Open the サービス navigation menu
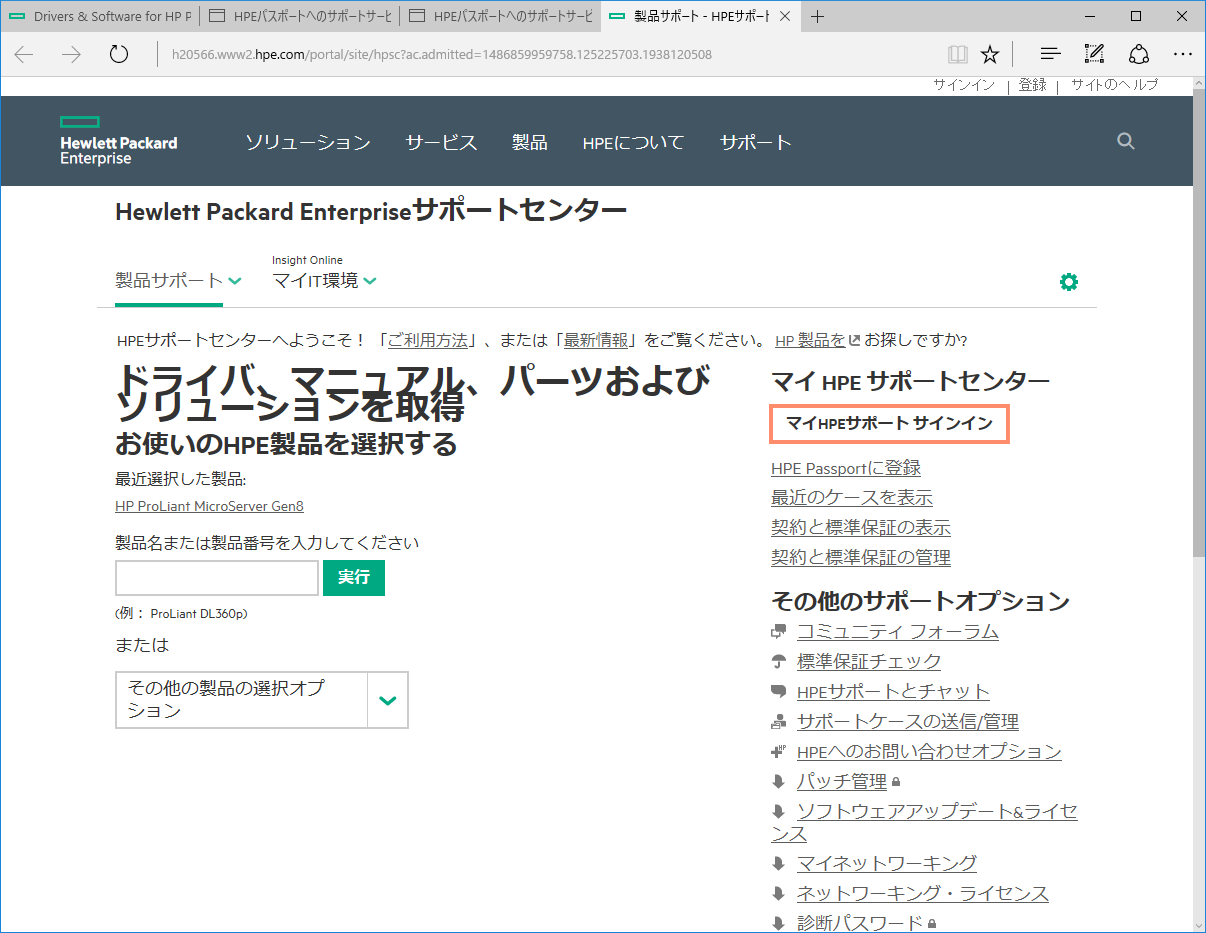Screen dimensions: 1206x933 point(441,142)
